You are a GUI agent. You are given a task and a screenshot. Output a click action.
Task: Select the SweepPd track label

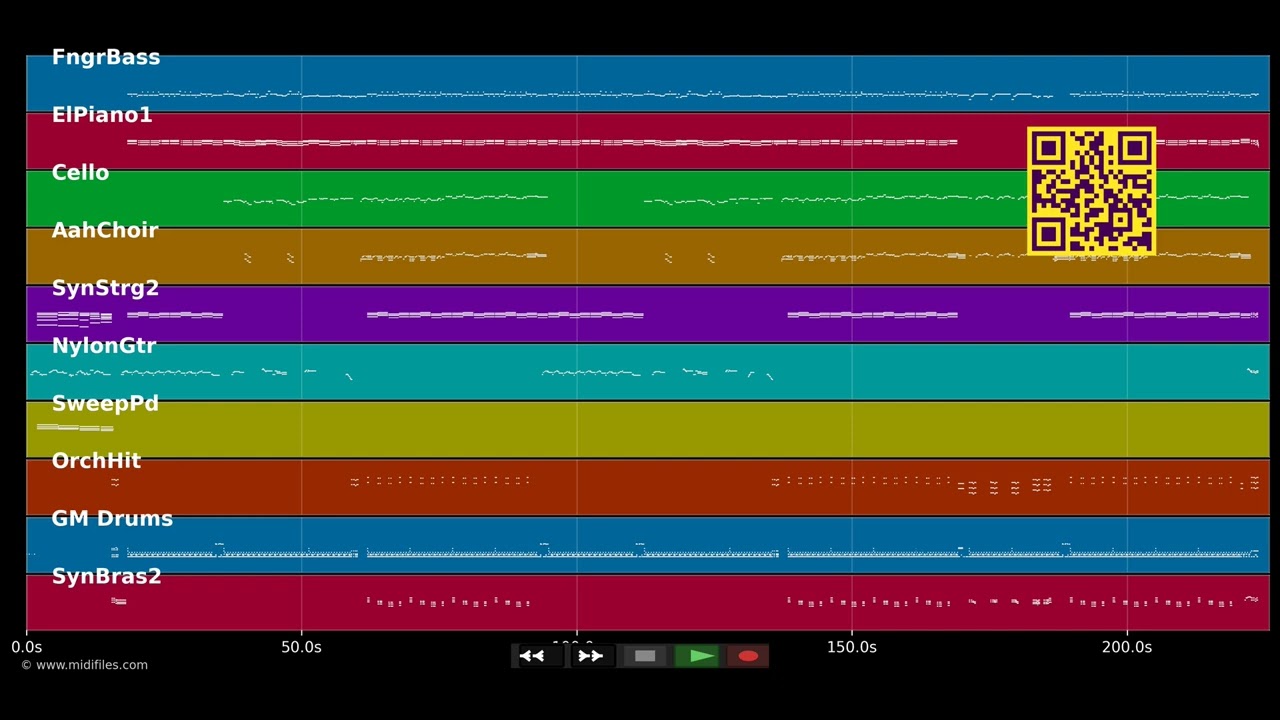[x=105, y=404]
